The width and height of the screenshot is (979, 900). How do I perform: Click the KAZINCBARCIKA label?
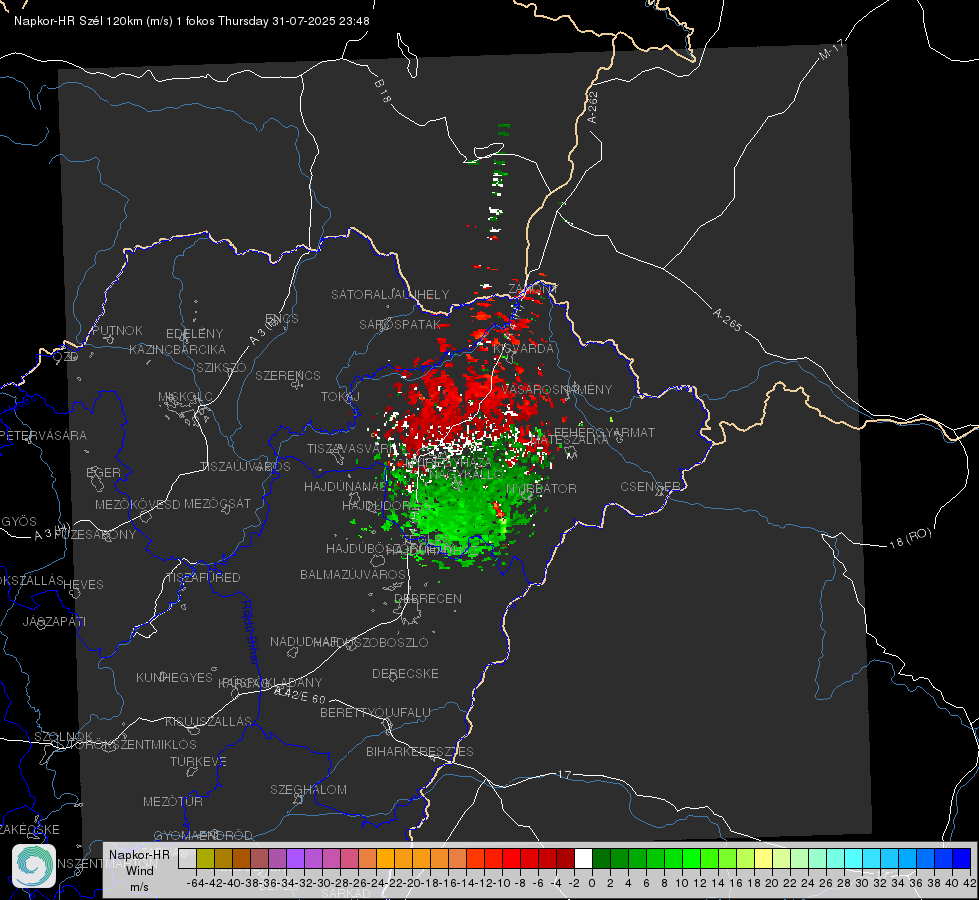coord(177,349)
